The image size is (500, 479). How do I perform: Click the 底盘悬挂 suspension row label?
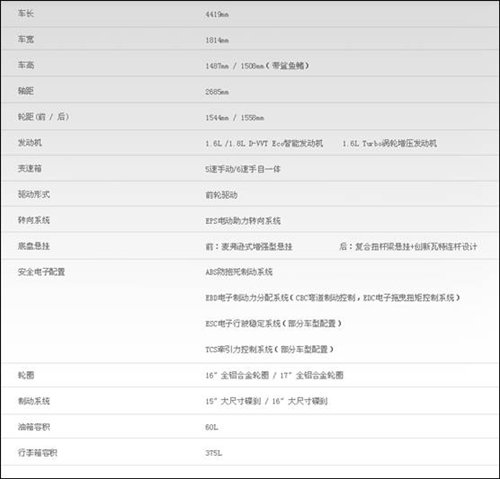[34, 246]
